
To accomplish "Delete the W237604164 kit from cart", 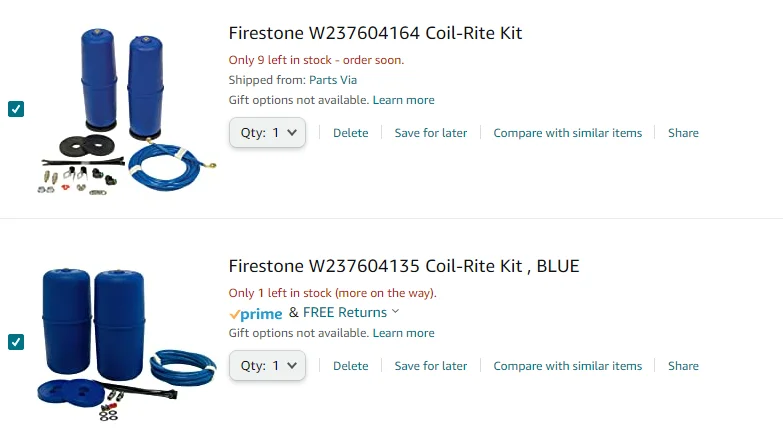I will (x=350, y=133).
